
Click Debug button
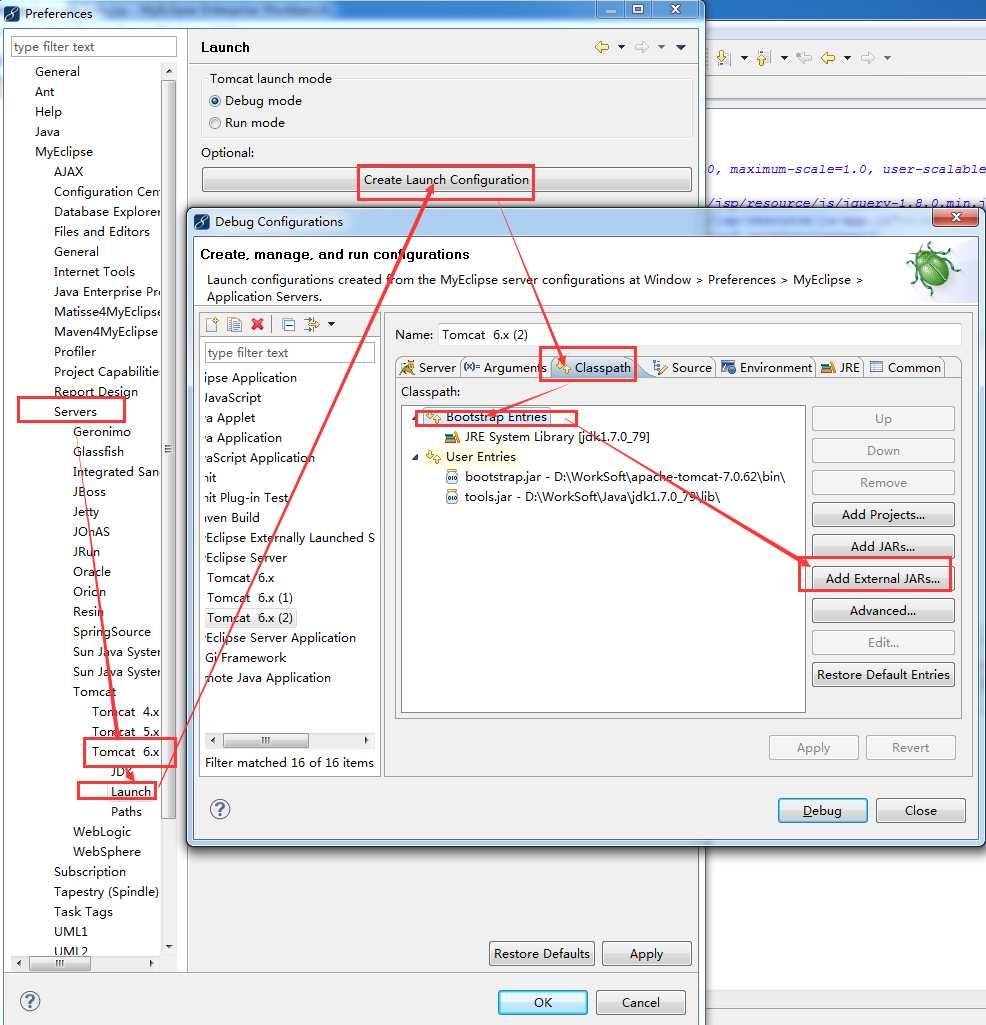[823, 811]
